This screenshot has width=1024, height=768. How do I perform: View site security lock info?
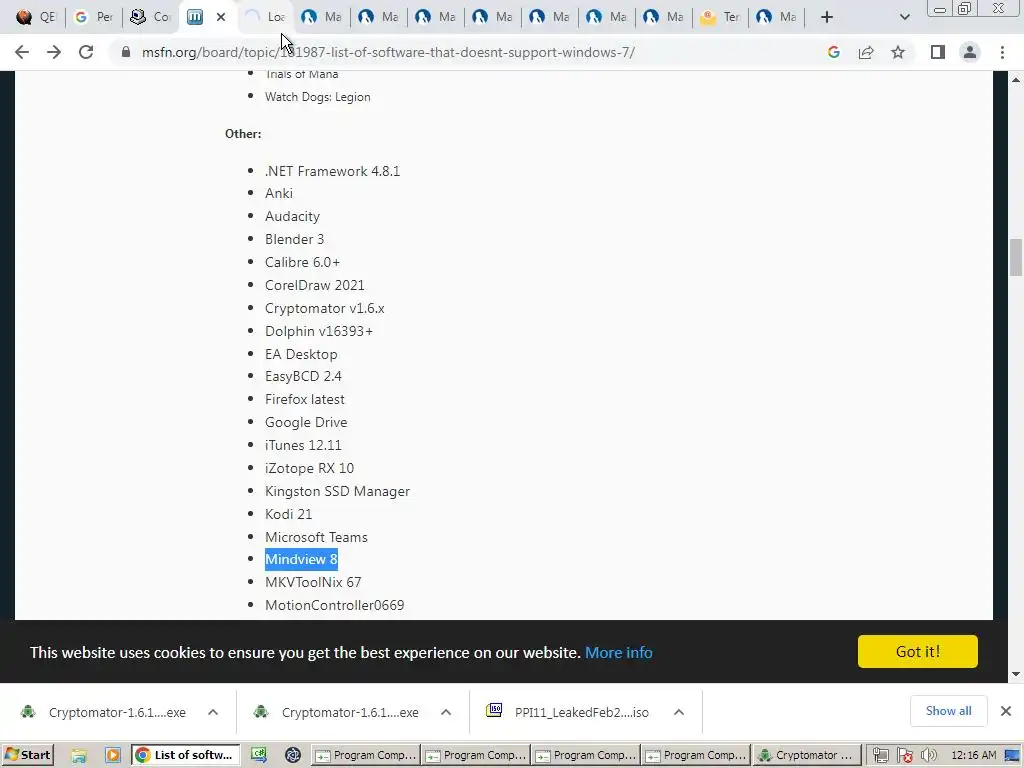(x=126, y=52)
